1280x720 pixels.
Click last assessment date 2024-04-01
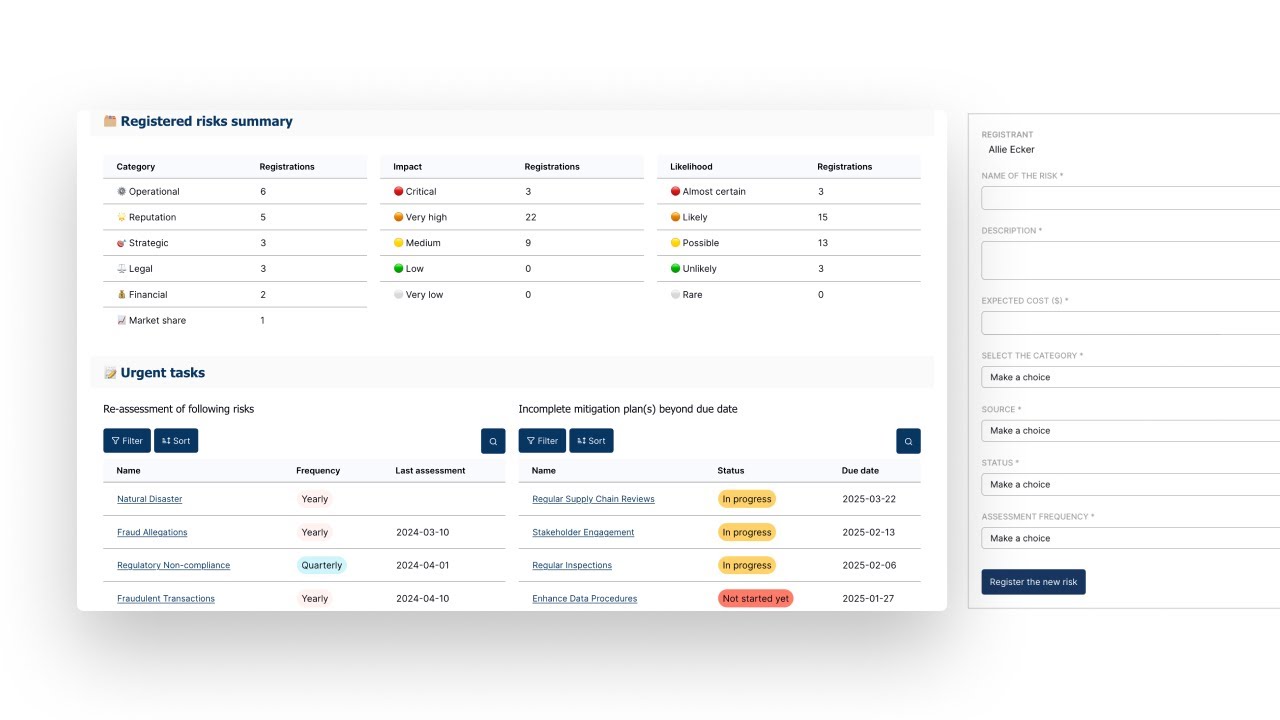point(423,565)
